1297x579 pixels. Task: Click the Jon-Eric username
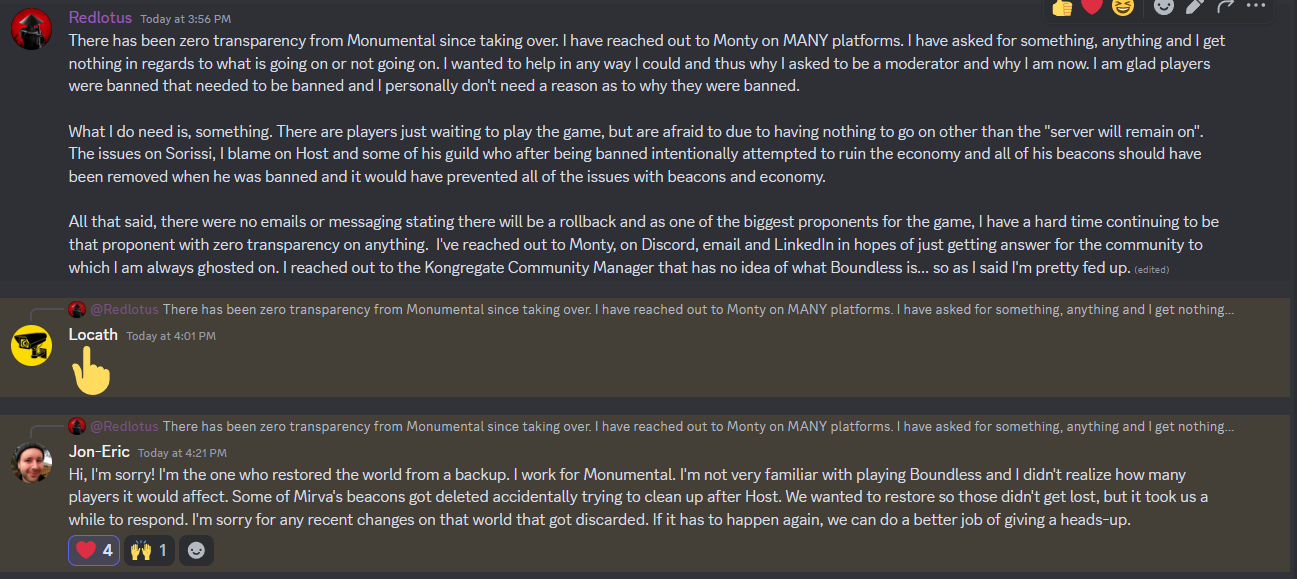pyautogui.click(x=99, y=451)
